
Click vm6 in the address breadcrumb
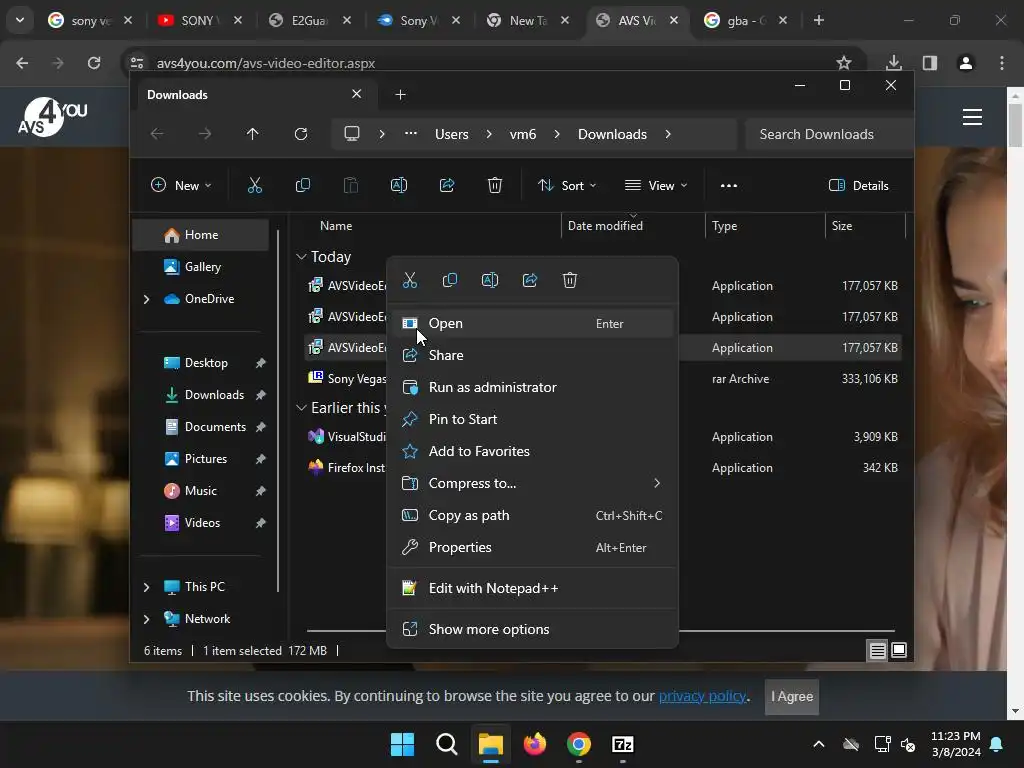[x=522, y=134]
